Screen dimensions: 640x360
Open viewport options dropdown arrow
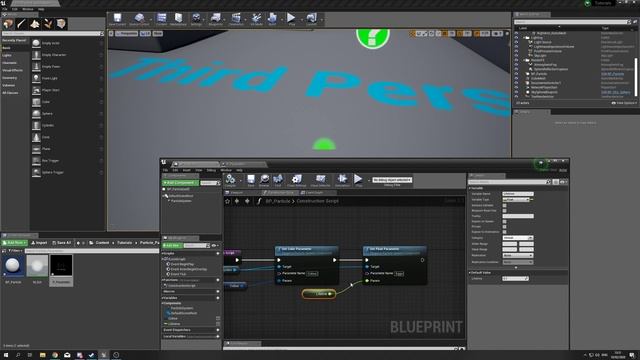click(x=111, y=33)
